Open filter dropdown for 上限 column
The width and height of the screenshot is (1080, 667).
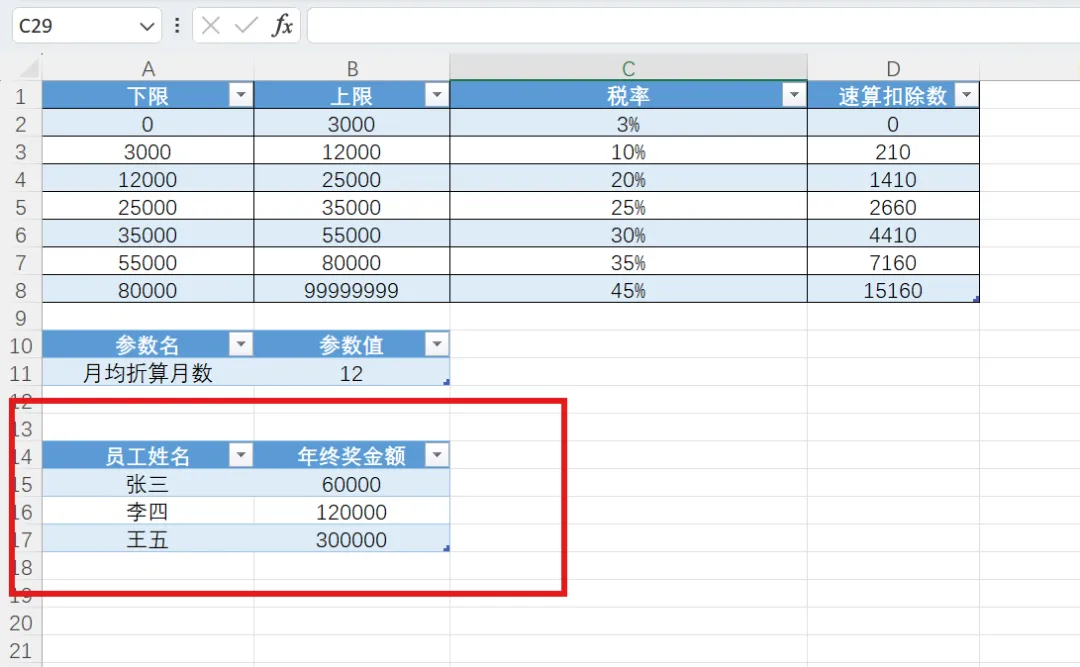click(437, 94)
